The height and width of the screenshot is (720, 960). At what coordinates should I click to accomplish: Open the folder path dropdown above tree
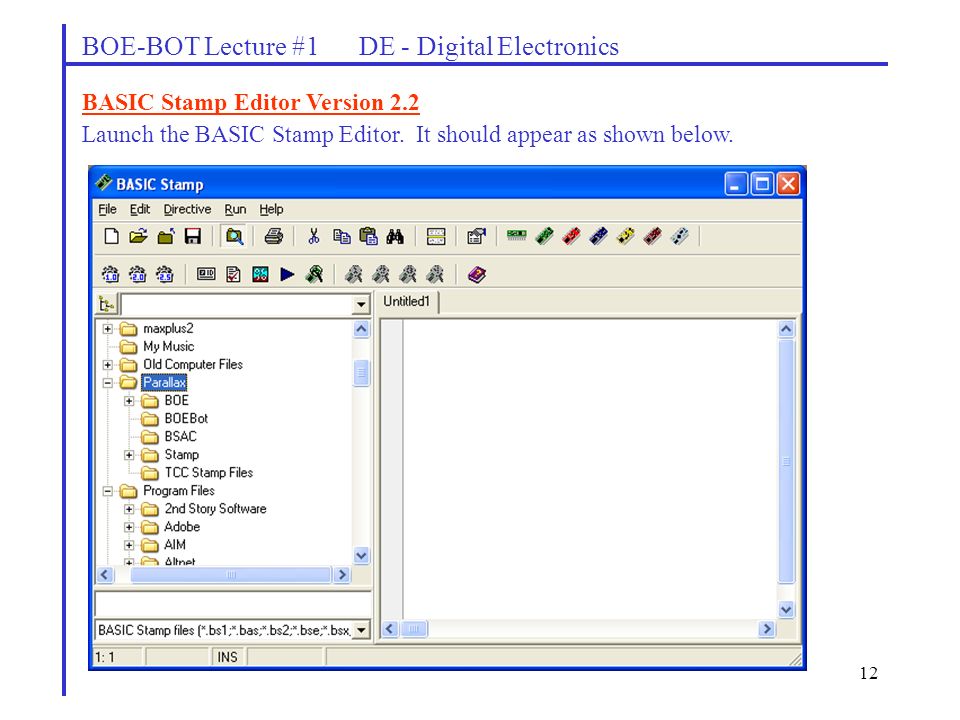[361, 304]
